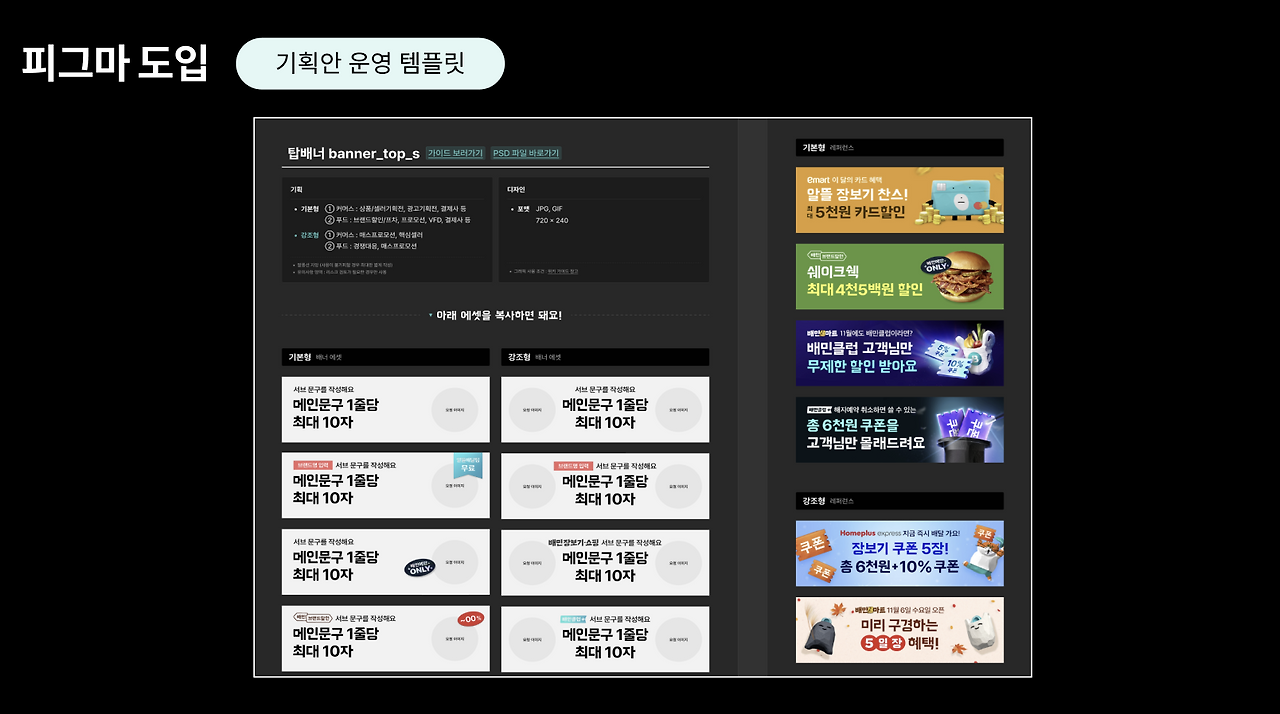Open the PSD 파일 바로가기 link
The height and width of the screenshot is (714, 1280).
pos(524,153)
